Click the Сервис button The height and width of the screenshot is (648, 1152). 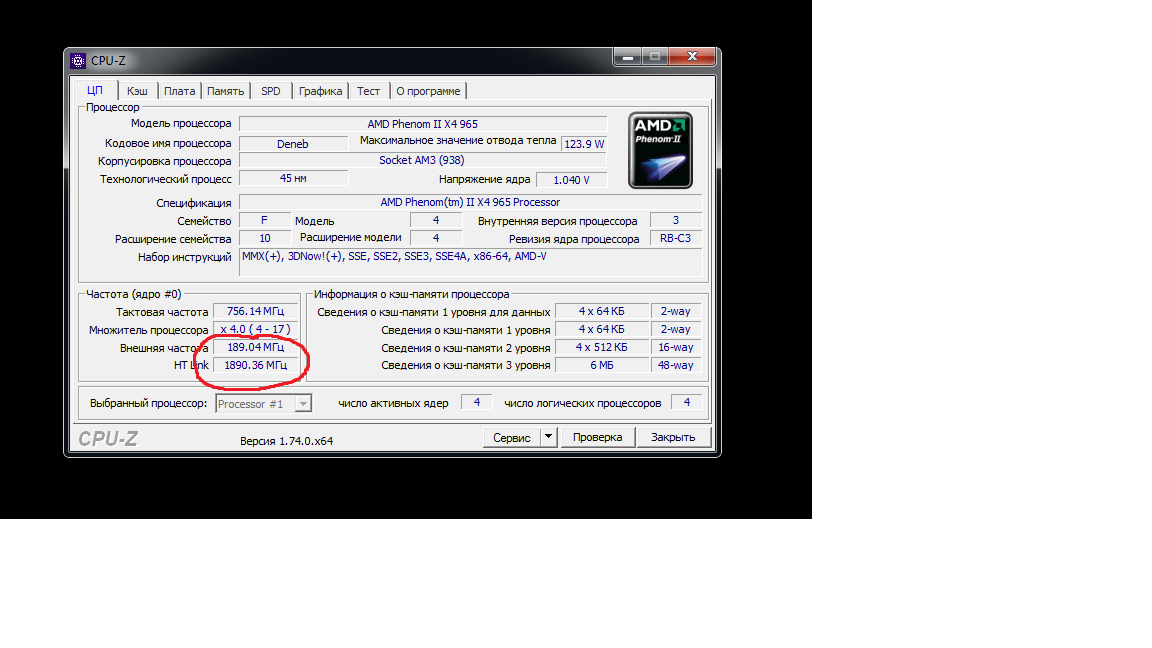511,437
